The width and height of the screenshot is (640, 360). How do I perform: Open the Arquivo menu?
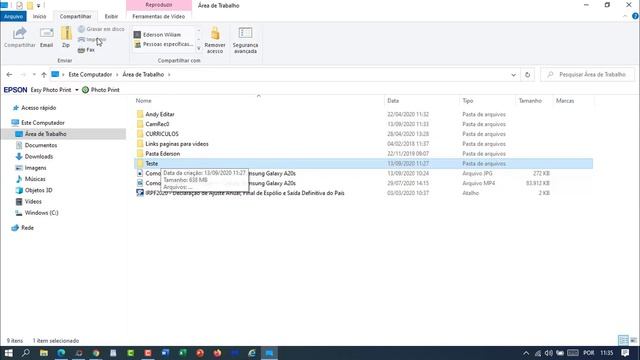click(x=13, y=16)
